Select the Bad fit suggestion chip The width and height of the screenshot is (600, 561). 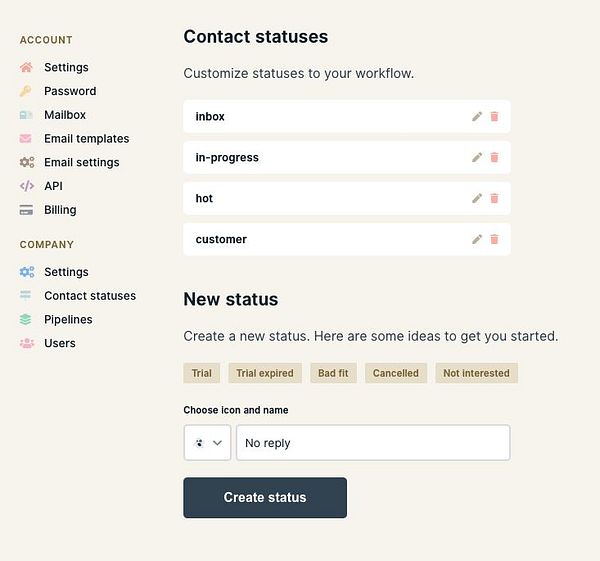click(x=333, y=373)
